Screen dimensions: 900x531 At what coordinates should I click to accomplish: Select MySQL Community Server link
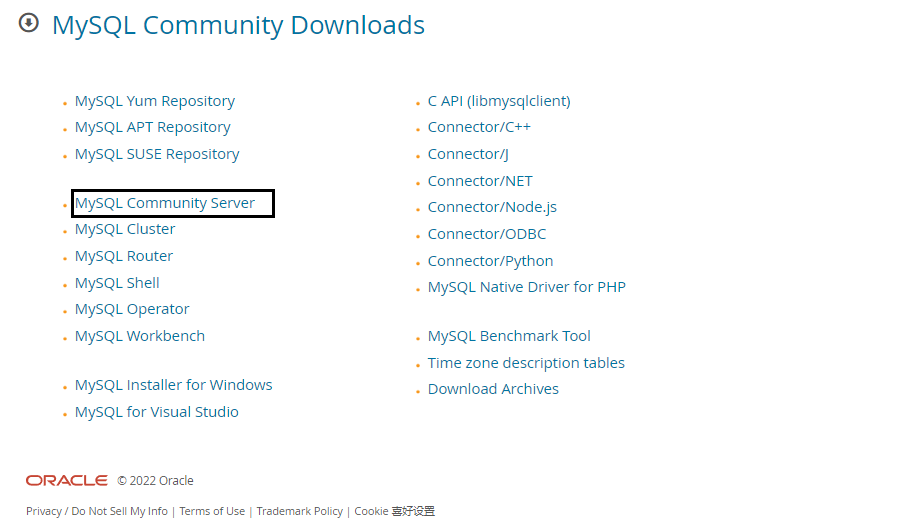(x=165, y=203)
